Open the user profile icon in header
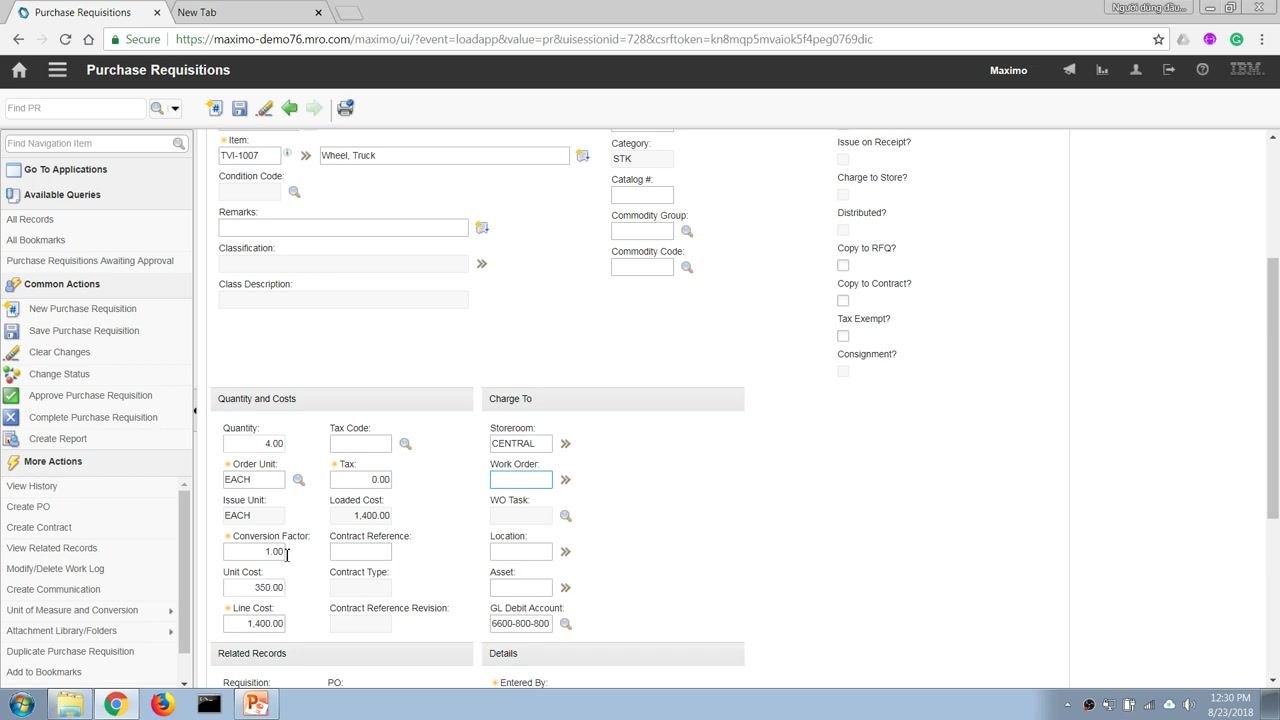The height and width of the screenshot is (720, 1280). (x=1135, y=70)
